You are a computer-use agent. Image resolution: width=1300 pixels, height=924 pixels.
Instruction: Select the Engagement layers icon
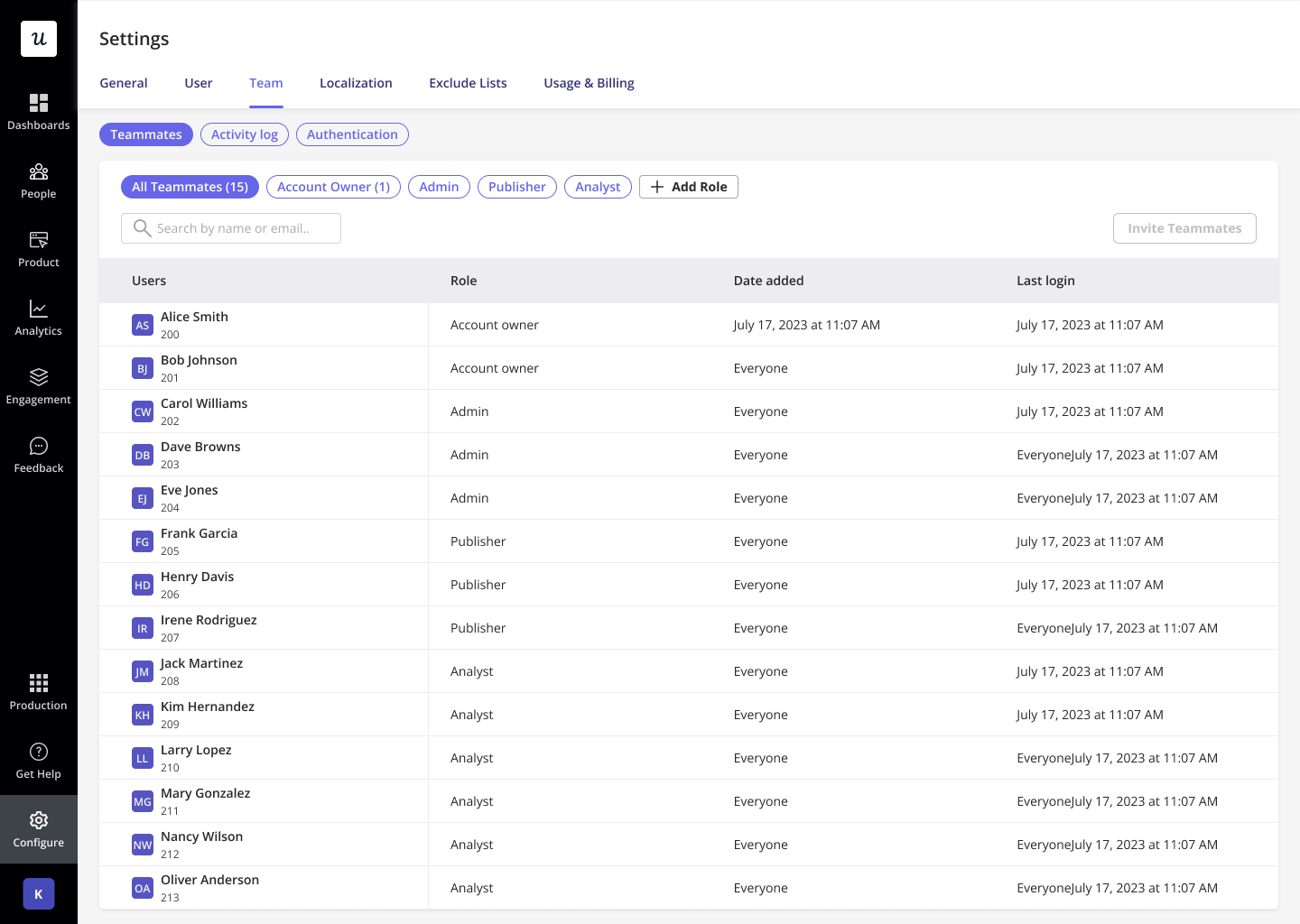39,377
